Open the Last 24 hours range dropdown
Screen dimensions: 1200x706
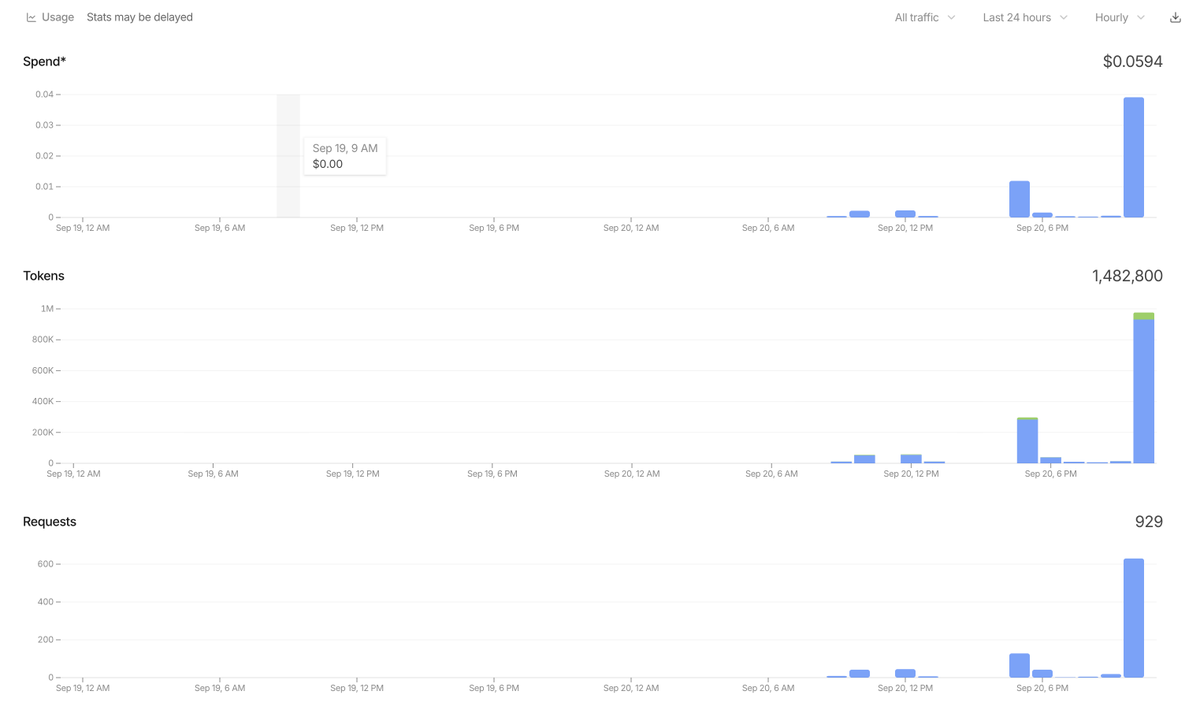[x=1025, y=18]
